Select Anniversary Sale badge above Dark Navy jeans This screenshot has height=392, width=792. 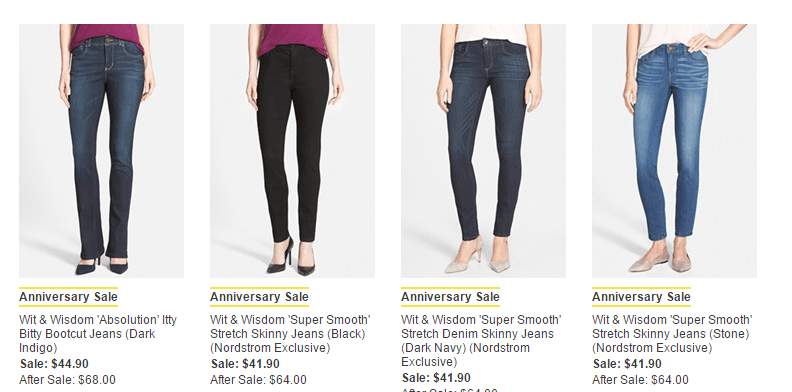450,297
